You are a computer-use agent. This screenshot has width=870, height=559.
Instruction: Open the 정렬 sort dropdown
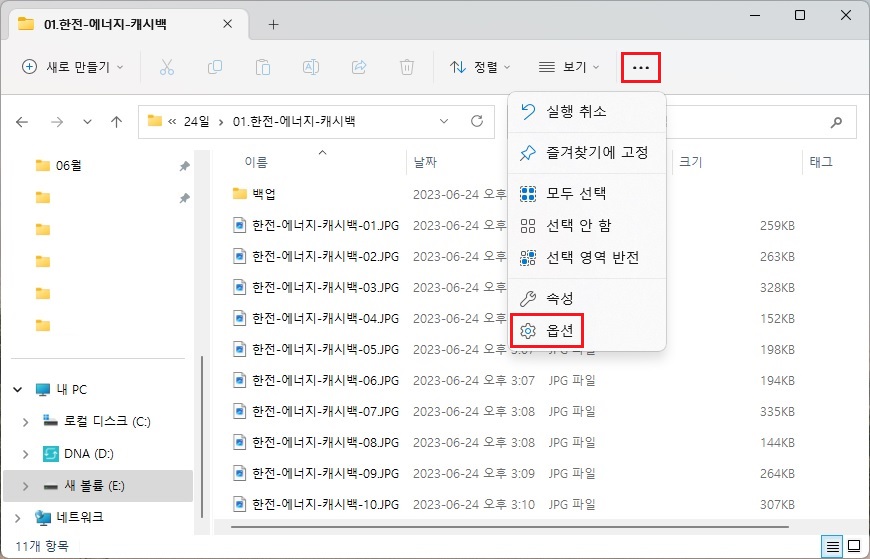pyautogui.click(x=480, y=67)
